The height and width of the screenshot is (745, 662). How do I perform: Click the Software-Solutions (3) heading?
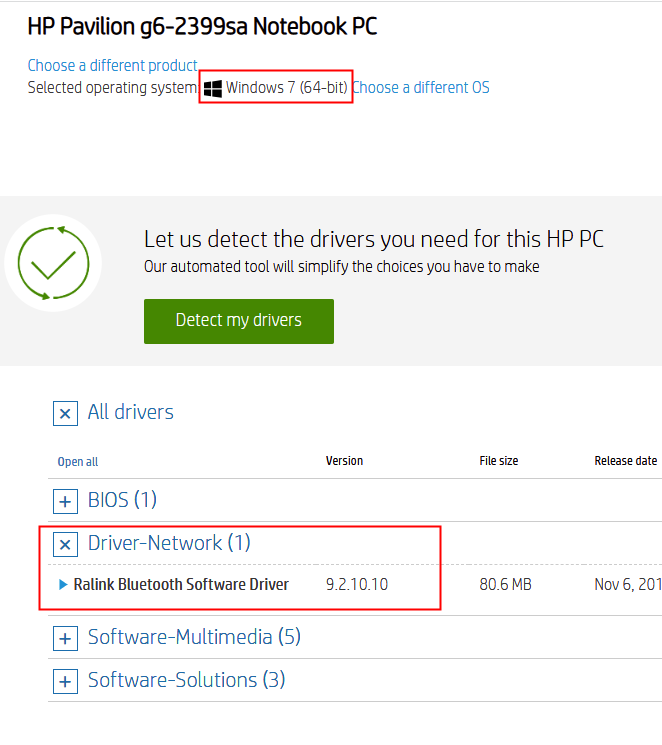coord(186,680)
